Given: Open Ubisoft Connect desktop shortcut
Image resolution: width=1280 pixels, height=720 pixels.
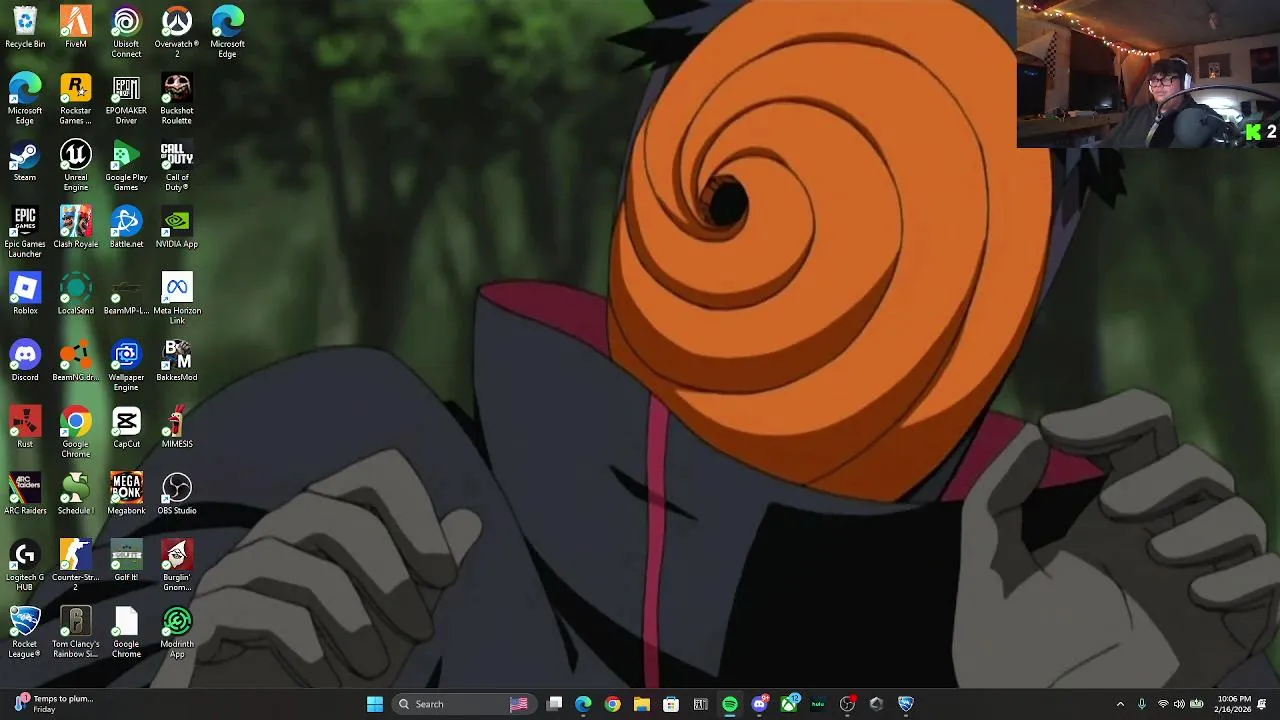Looking at the screenshot, I should (126, 32).
